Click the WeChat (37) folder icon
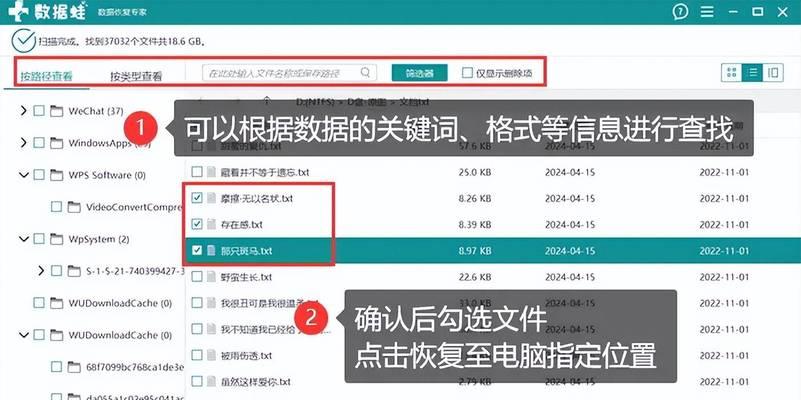Viewport: 801px width, 400px height. (x=56, y=111)
